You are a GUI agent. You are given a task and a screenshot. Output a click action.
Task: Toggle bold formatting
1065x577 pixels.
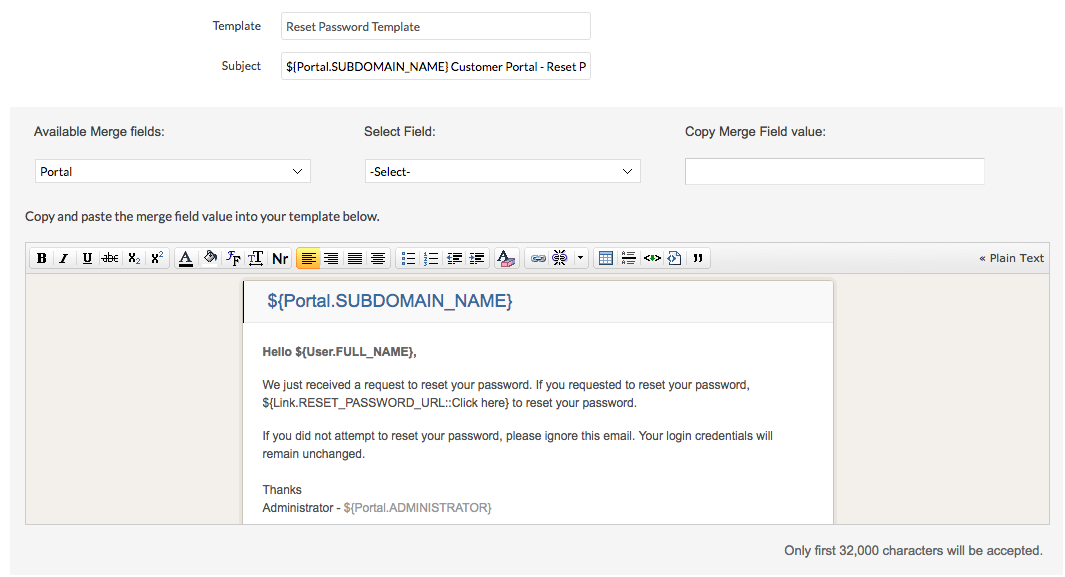tap(41, 258)
